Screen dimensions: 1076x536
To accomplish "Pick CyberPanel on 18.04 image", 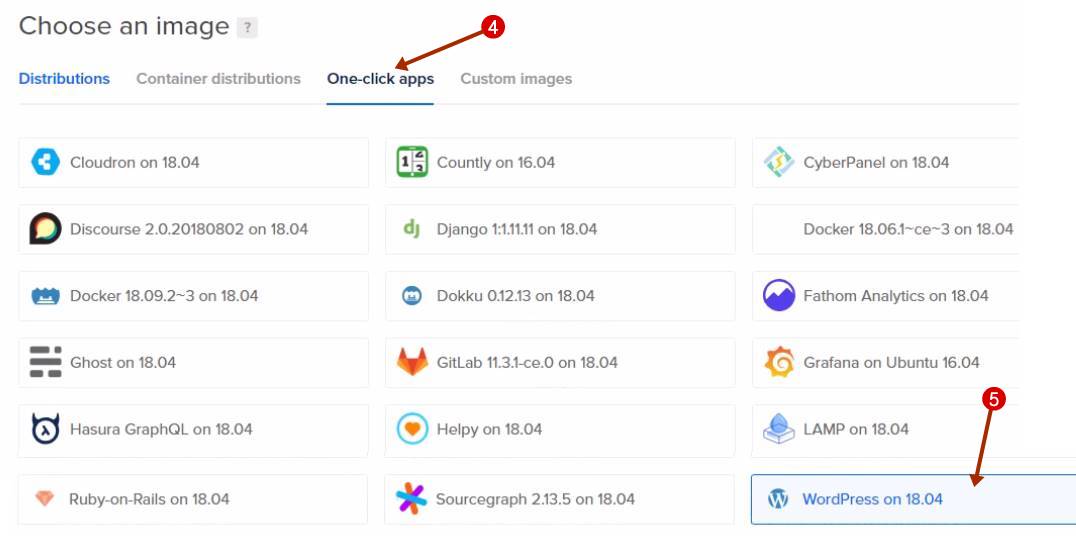I will pos(885,163).
